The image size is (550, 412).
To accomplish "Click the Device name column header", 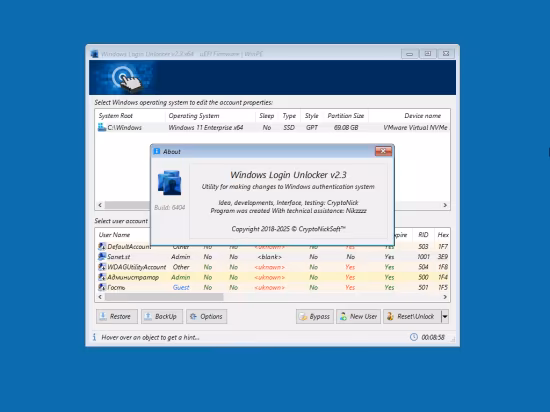I will pos(409,116).
